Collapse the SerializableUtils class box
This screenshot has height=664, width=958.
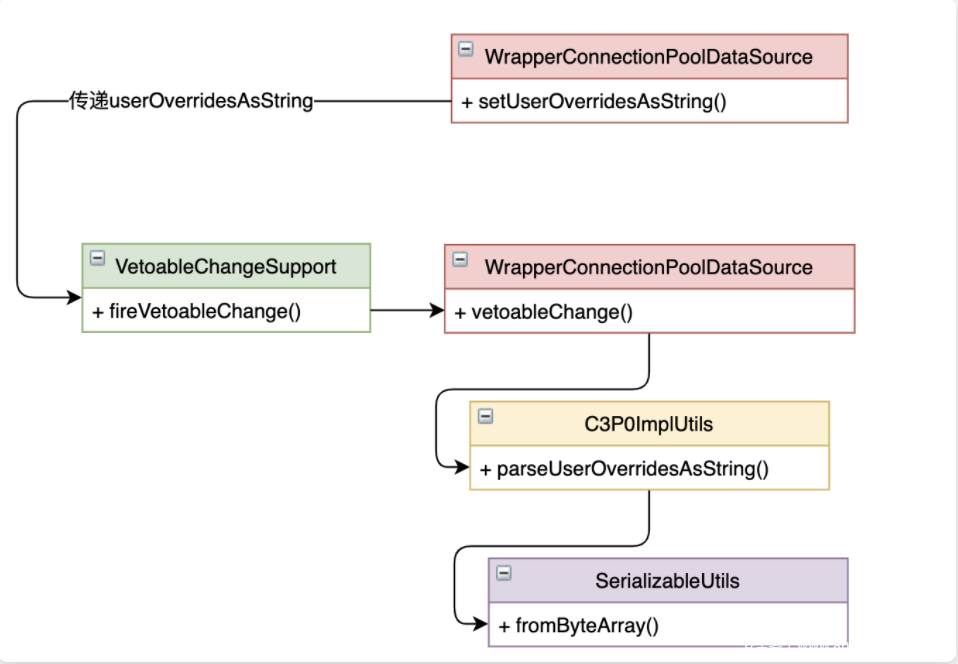(504, 572)
